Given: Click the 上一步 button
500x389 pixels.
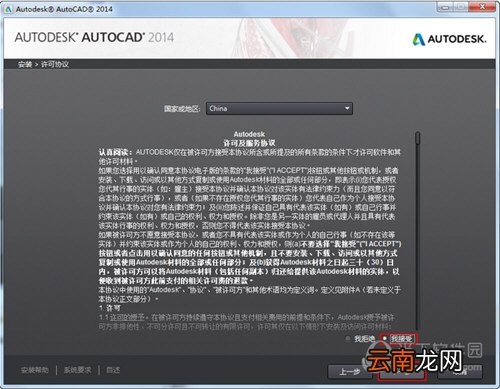Looking at the screenshot, I should point(350,371).
